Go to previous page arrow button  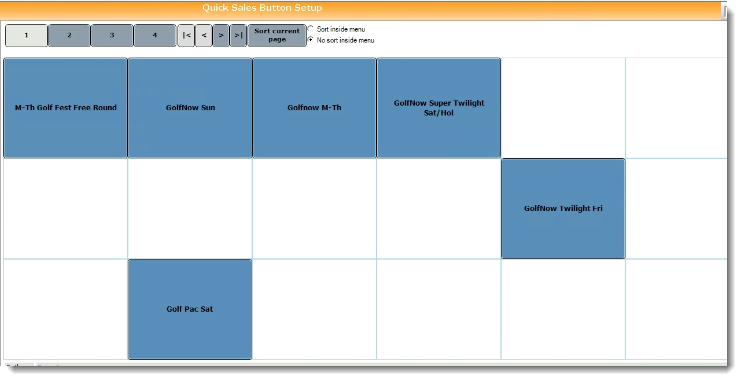203,35
